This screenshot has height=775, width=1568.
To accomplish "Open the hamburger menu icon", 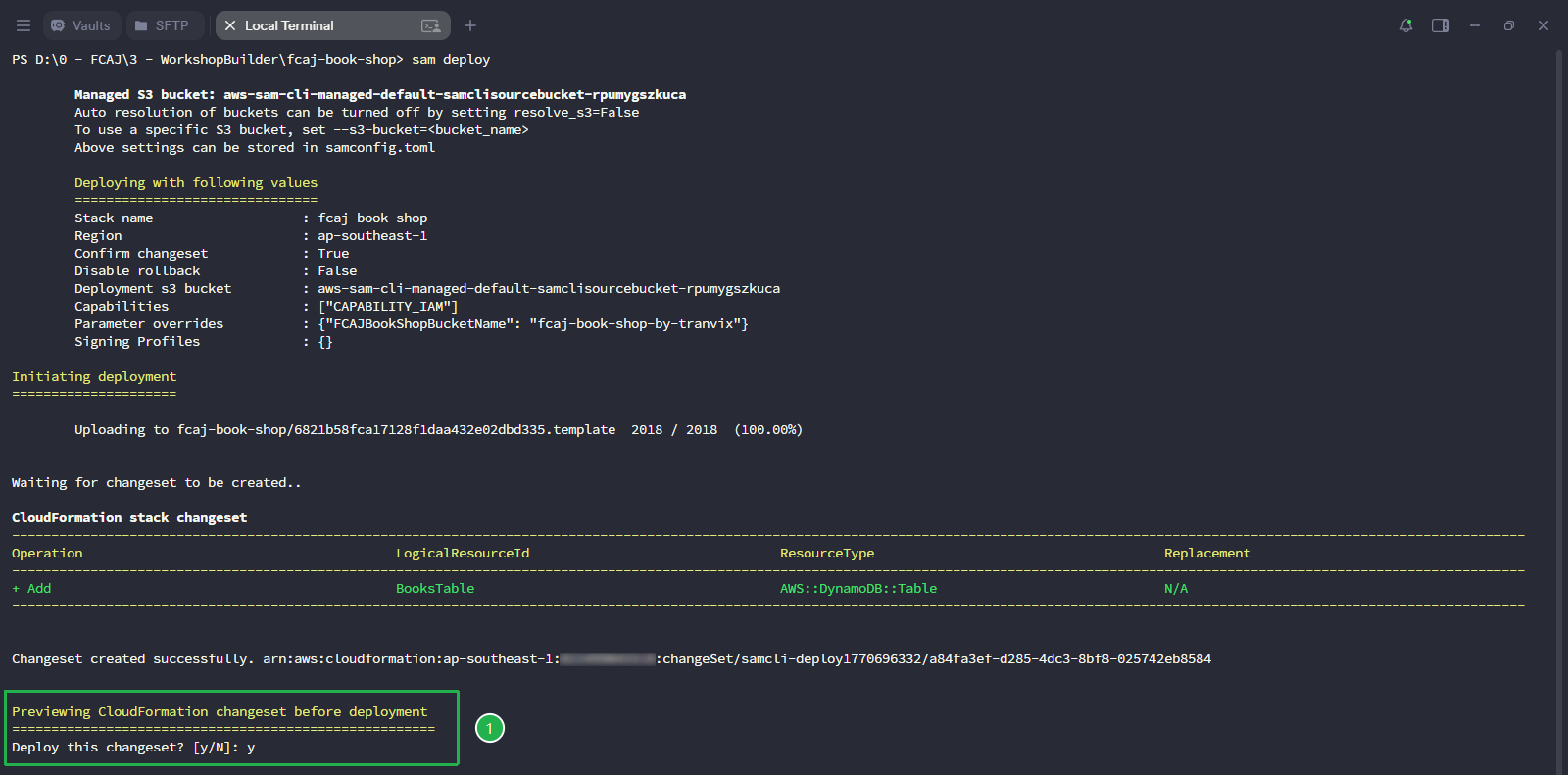I will [x=24, y=25].
